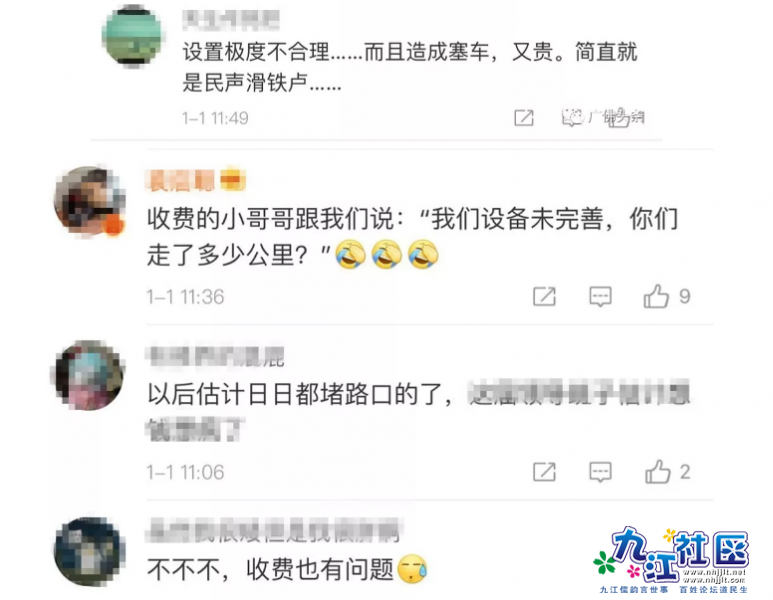View avatar beside 以后估计日日都堵路口 comment
This screenshot has width=773, height=600.
tap(89, 375)
